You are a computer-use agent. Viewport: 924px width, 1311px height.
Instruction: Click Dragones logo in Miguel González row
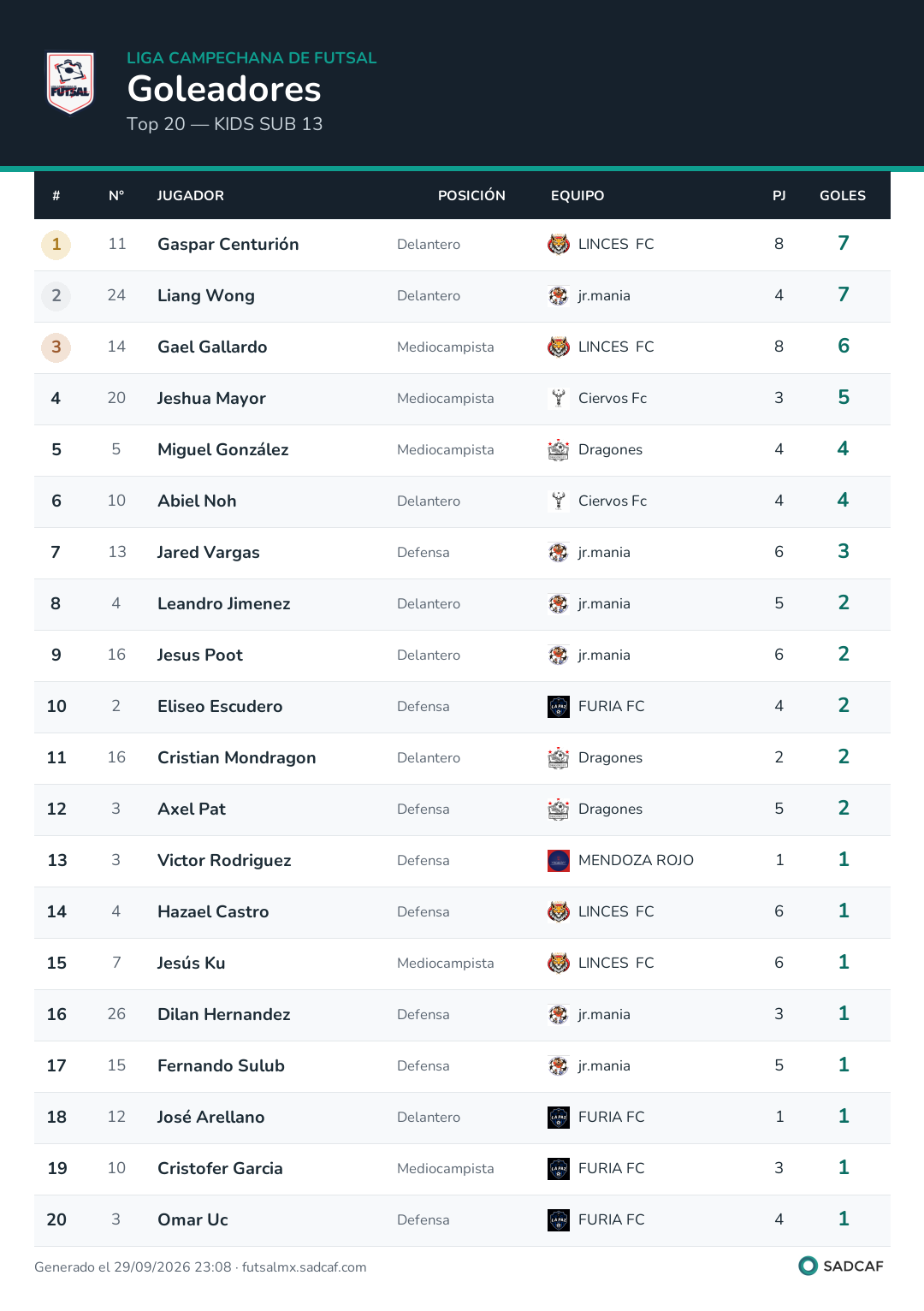click(x=559, y=449)
